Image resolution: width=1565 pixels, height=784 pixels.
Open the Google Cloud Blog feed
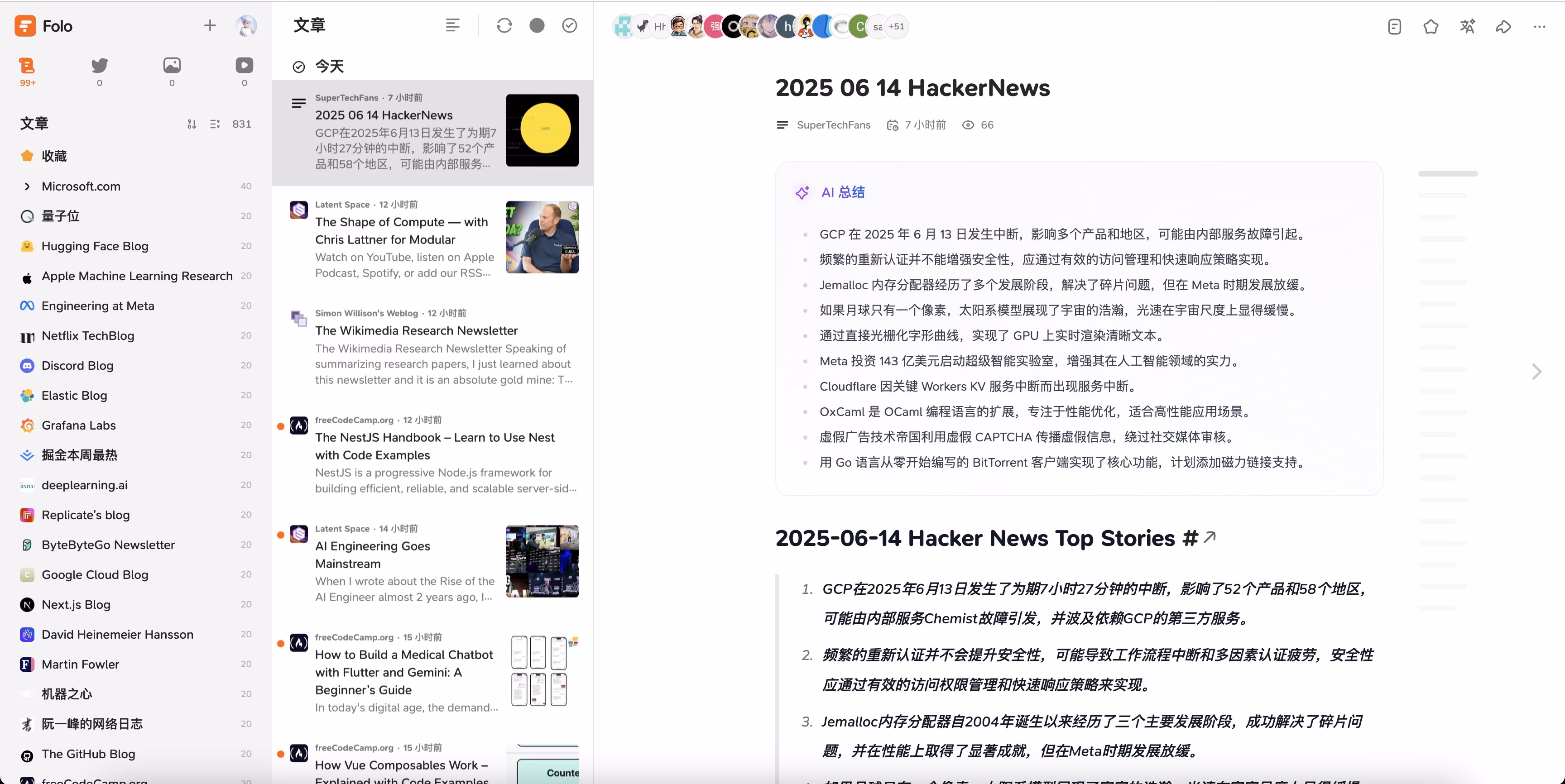[x=135, y=574]
